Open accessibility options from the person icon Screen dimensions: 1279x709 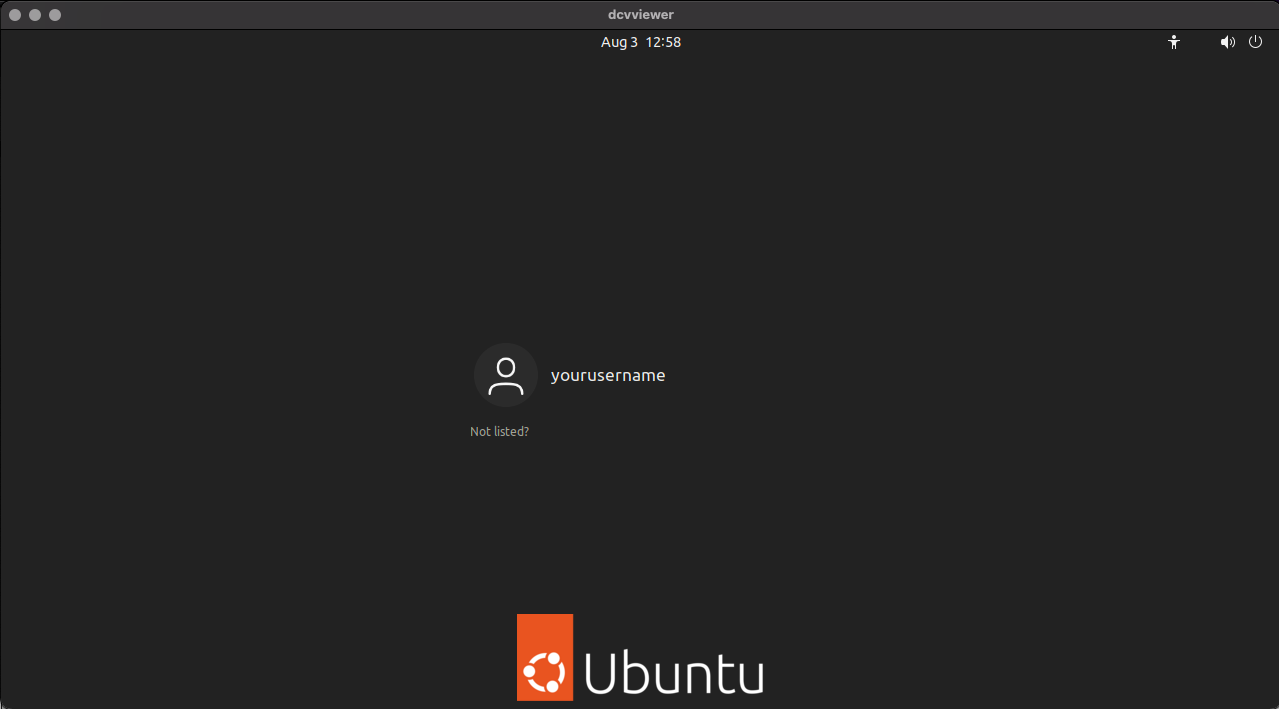click(x=1173, y=42)
